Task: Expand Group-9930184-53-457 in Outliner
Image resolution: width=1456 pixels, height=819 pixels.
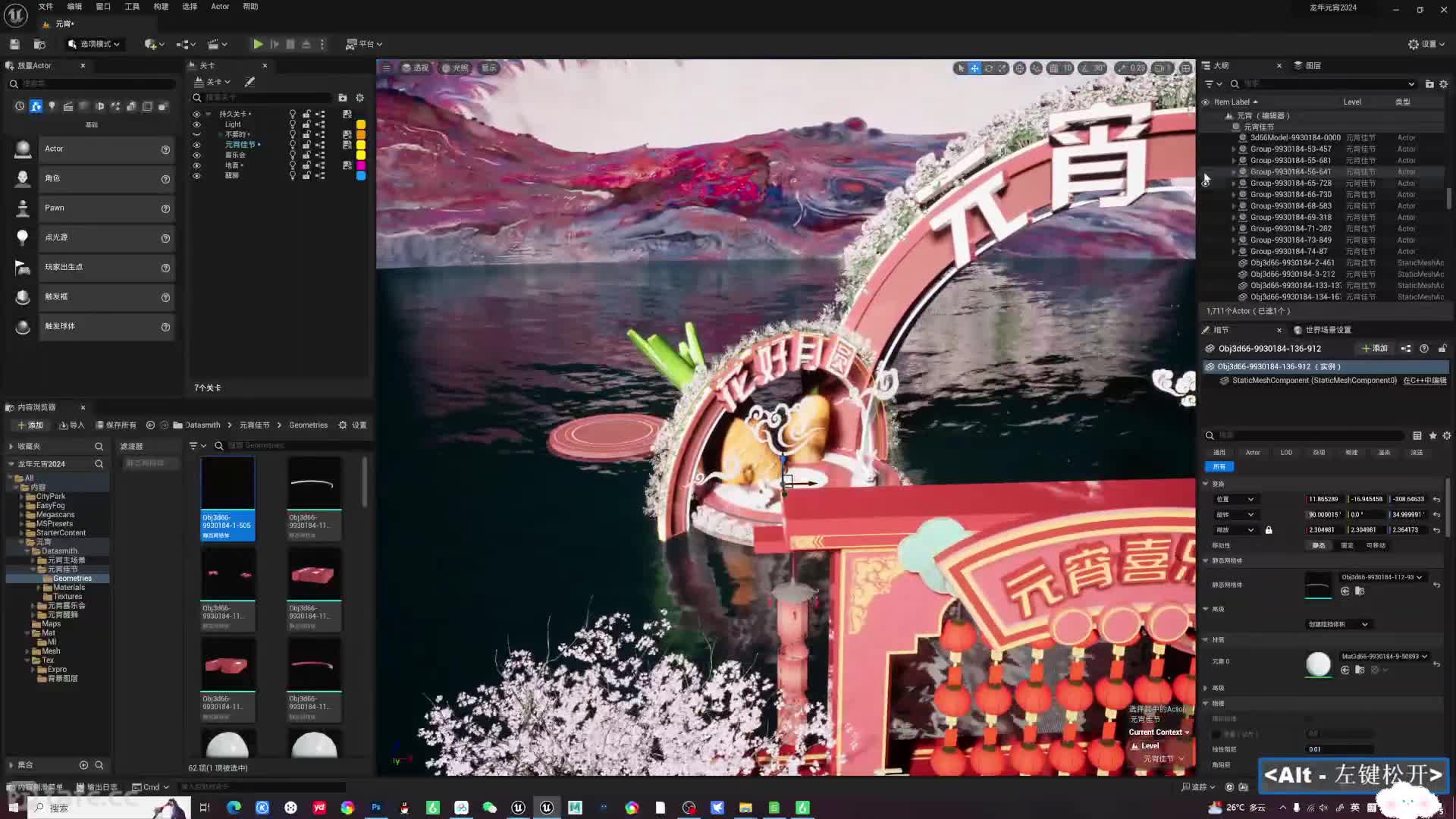Action: pyautogui.click(x=1234, y=149)
